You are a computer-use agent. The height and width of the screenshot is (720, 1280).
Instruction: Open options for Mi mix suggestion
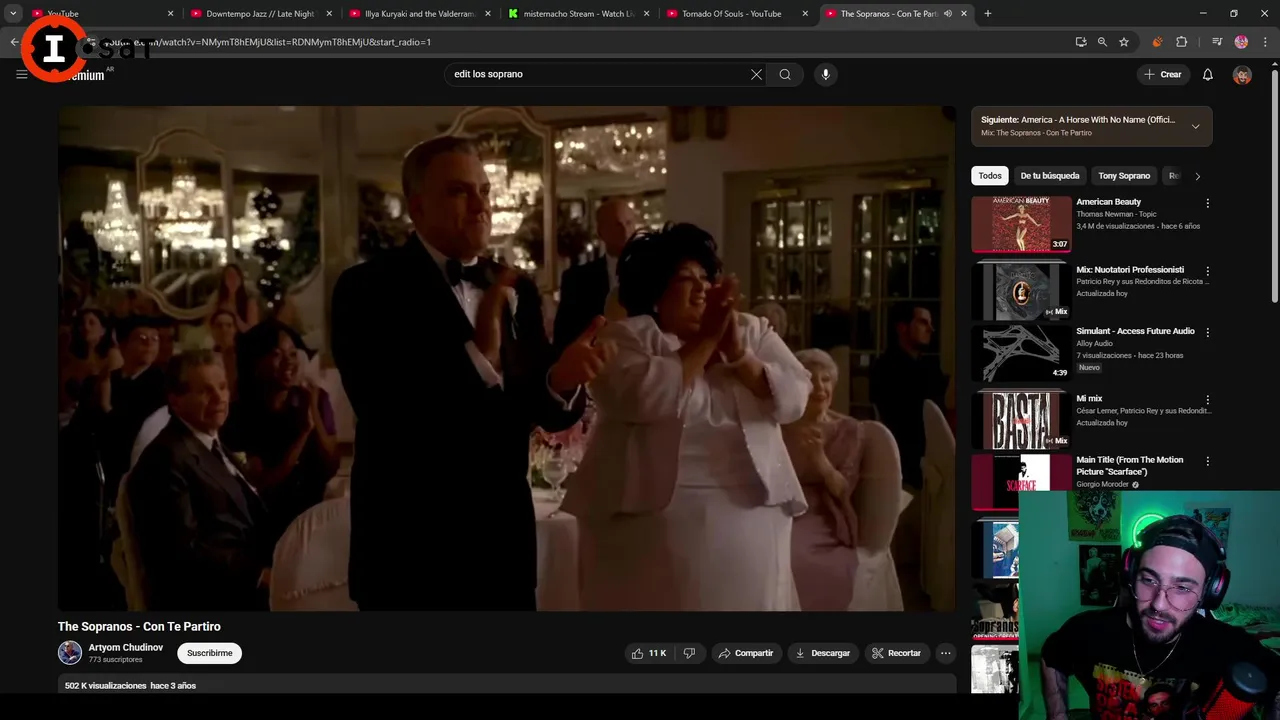pos(1207,400)
